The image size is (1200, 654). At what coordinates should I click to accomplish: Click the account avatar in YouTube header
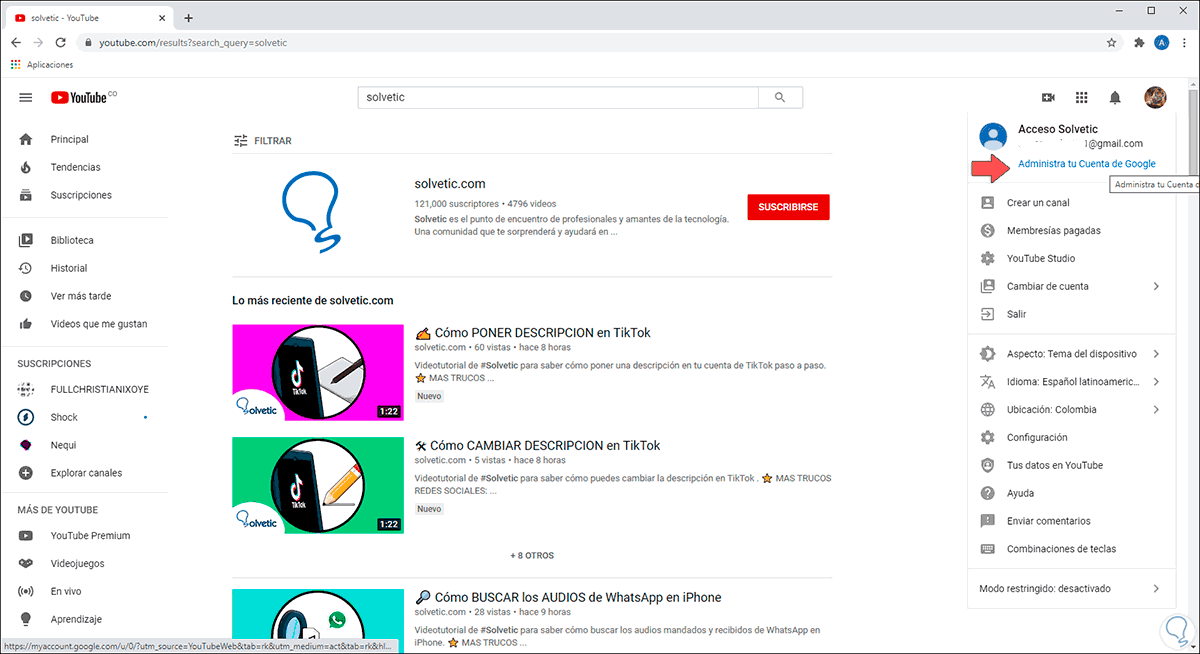[1155, 97]
